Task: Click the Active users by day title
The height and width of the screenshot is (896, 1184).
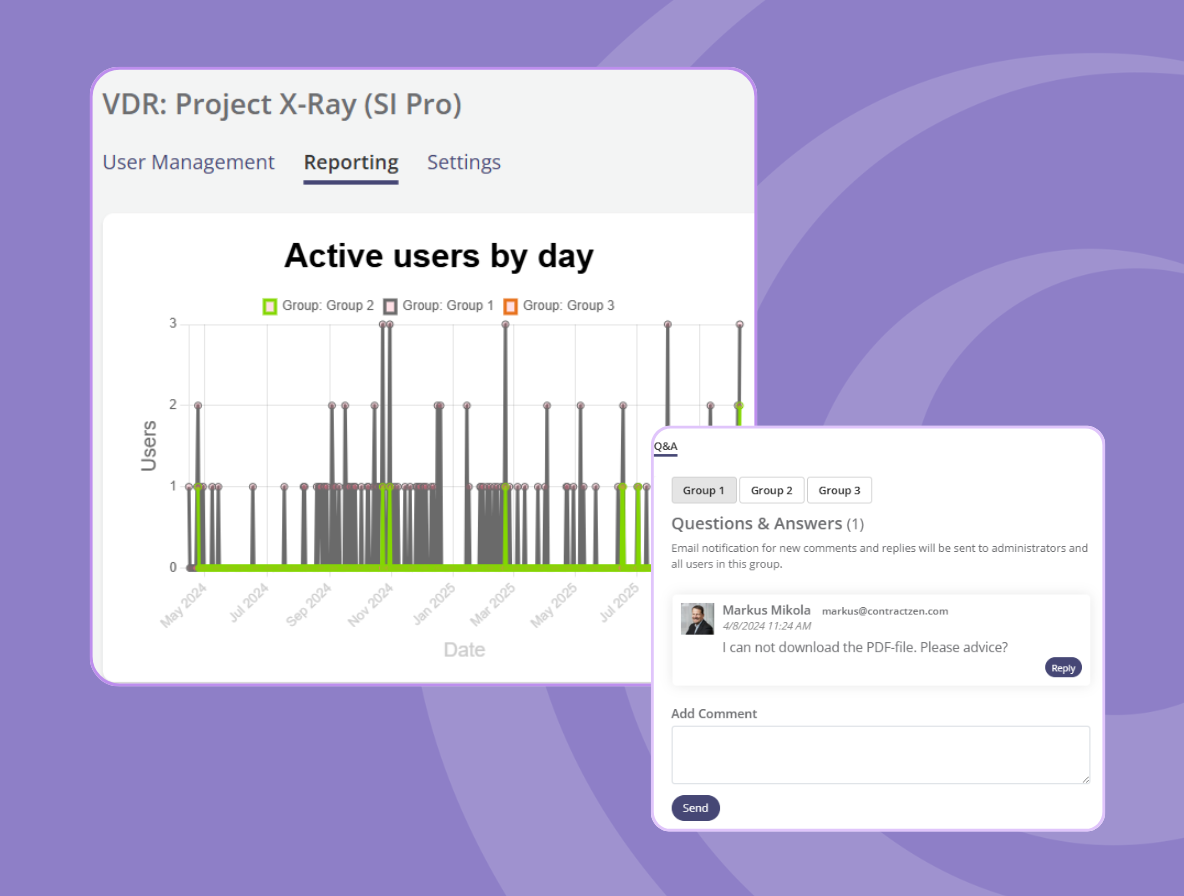Action: (x=438, y=256)
